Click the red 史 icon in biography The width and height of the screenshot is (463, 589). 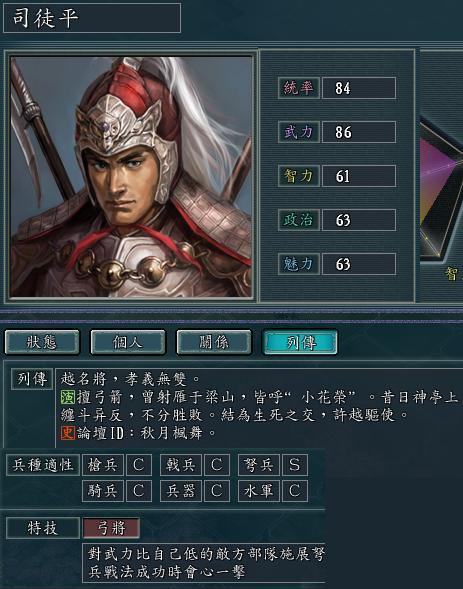tap(68, 433)
